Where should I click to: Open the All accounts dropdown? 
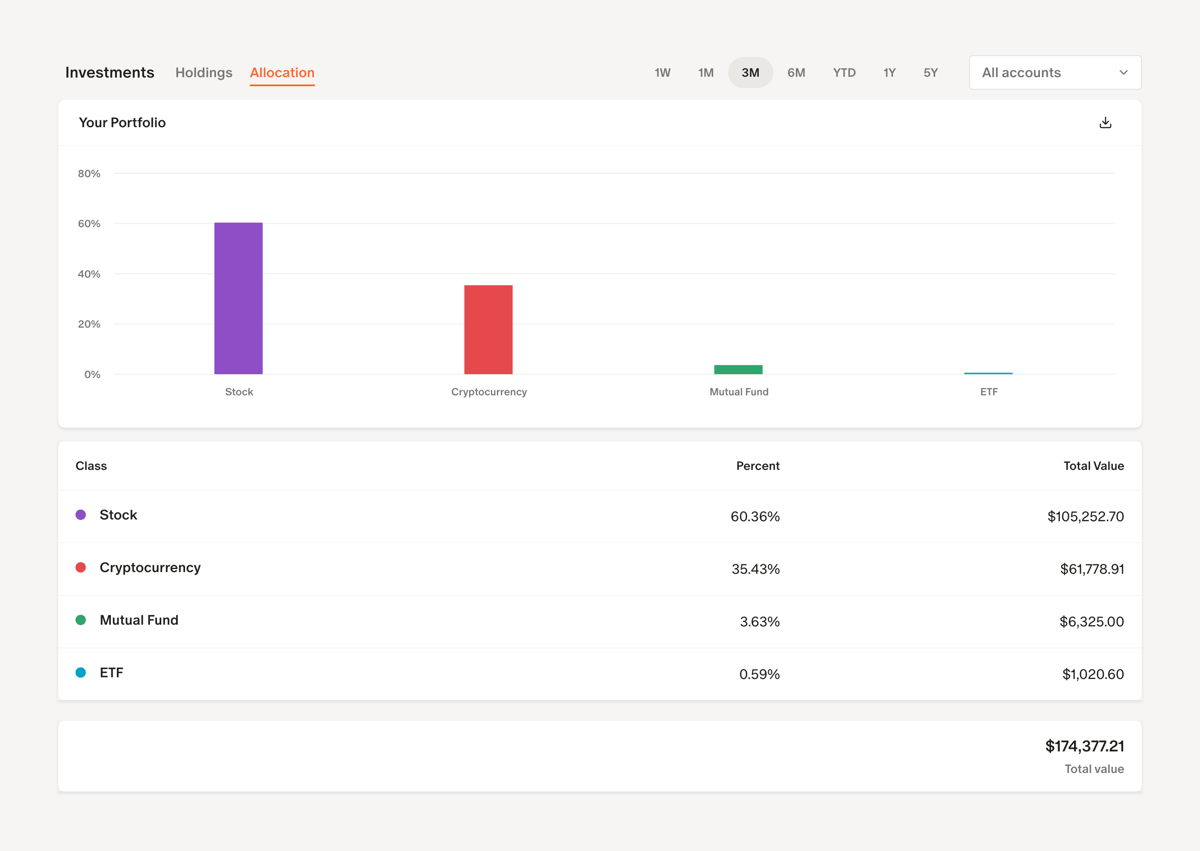[1055, 72]
